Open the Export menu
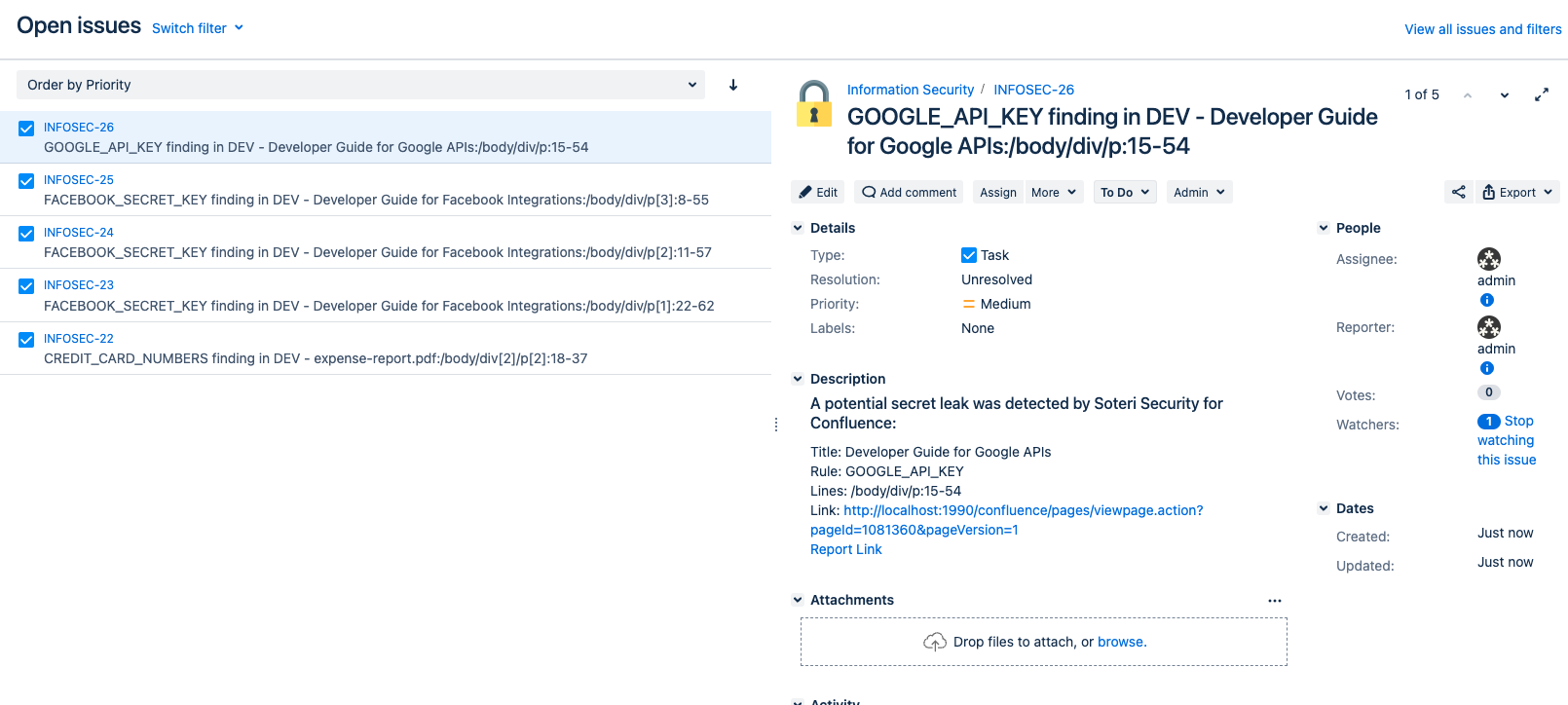This screenshot has width=1568, height=705. point(1516,192)
